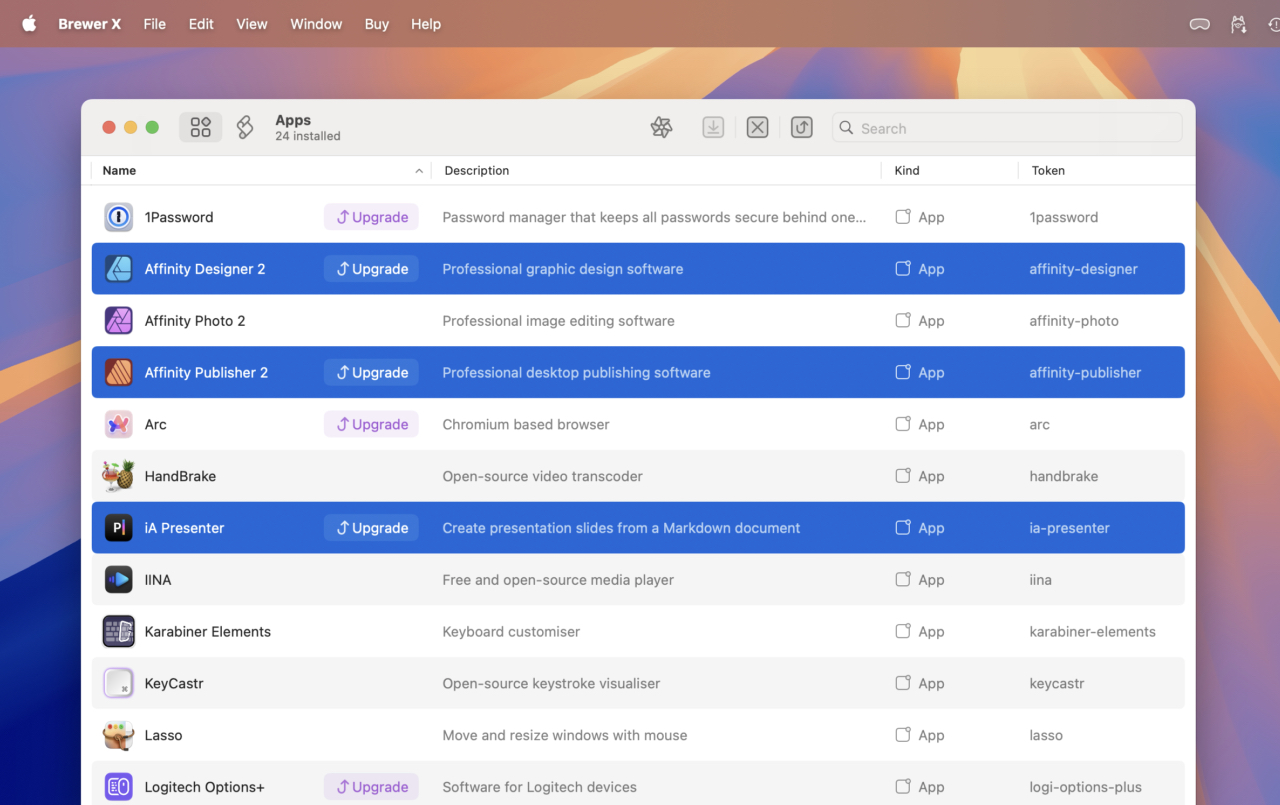
Task: Click the 'keycastr' token
Action: click(1057, 683)
